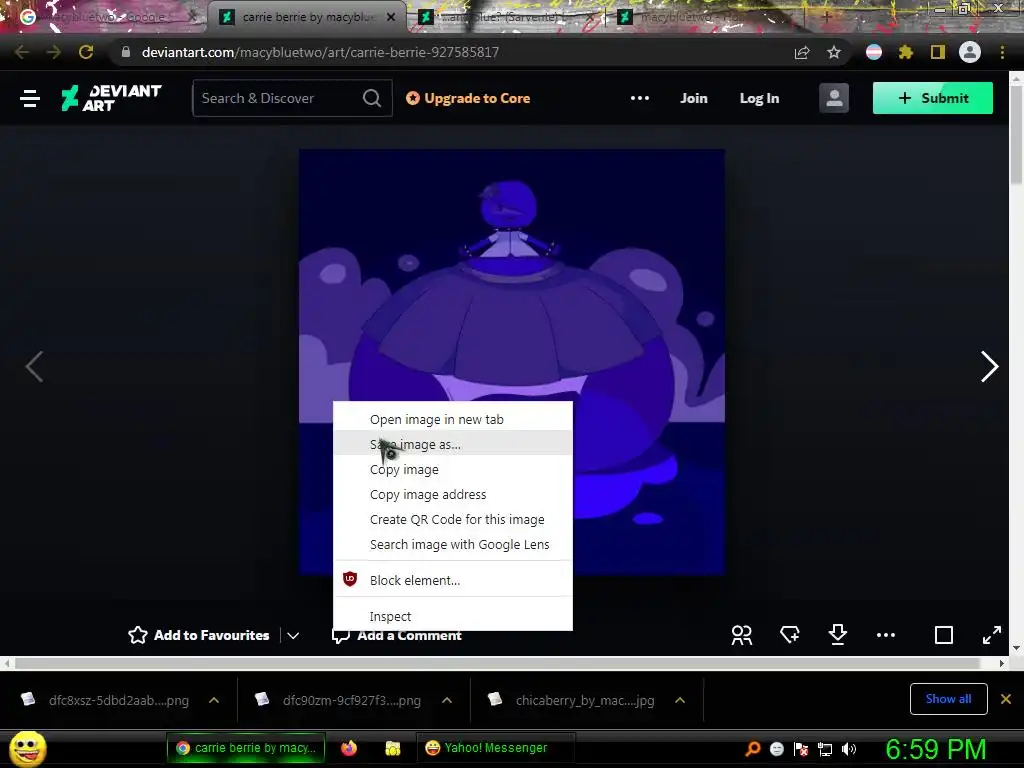Choose Search image with Google Lens
The image size is (1024, 768).
tap(453, 544)
